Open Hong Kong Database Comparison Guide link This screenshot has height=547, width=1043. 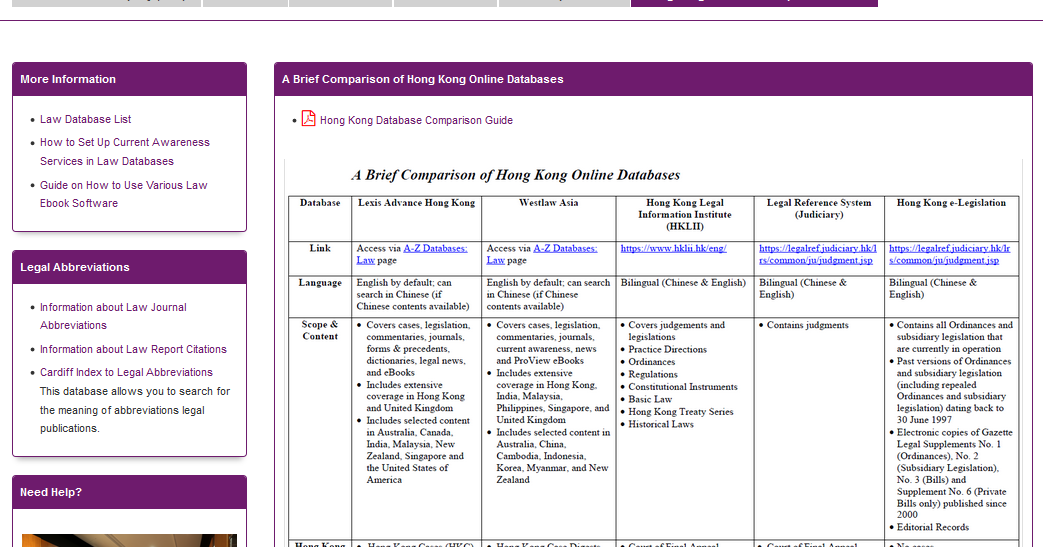tap(416, 120)
